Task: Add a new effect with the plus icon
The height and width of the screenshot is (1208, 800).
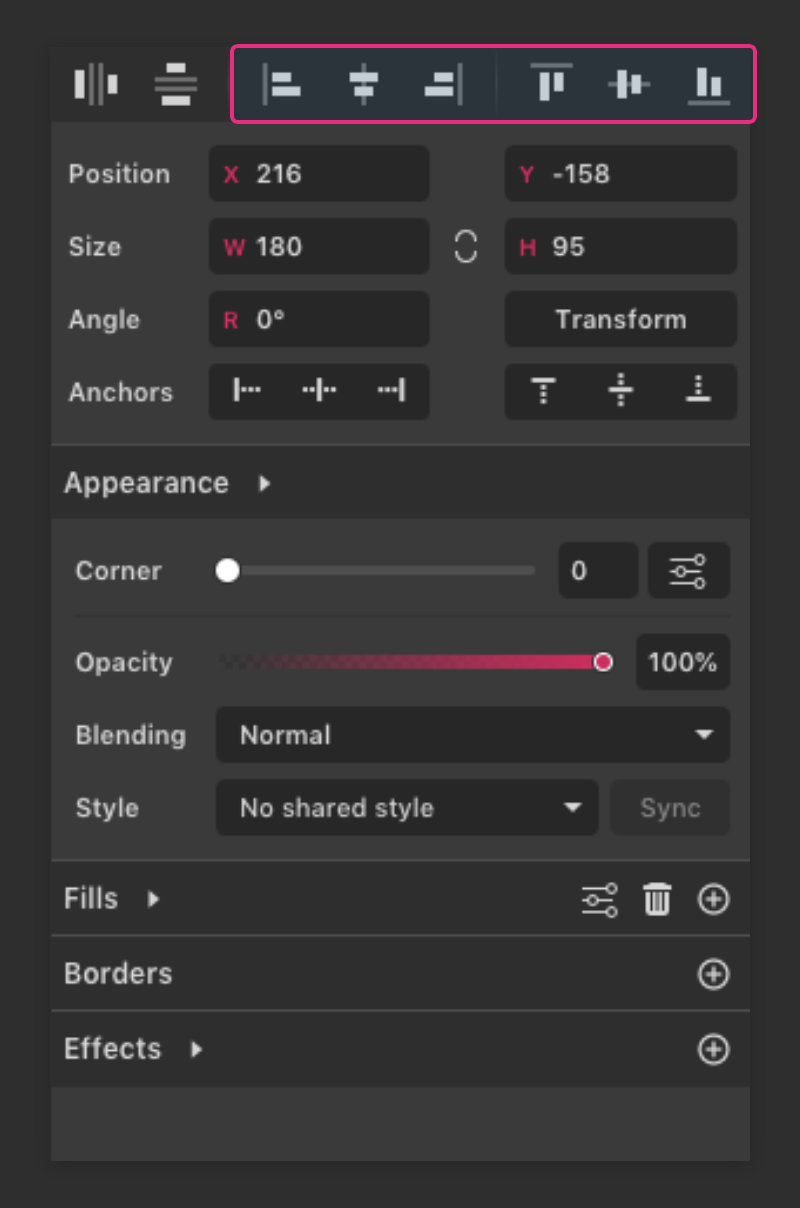Action: click(x=713, y=1049)
